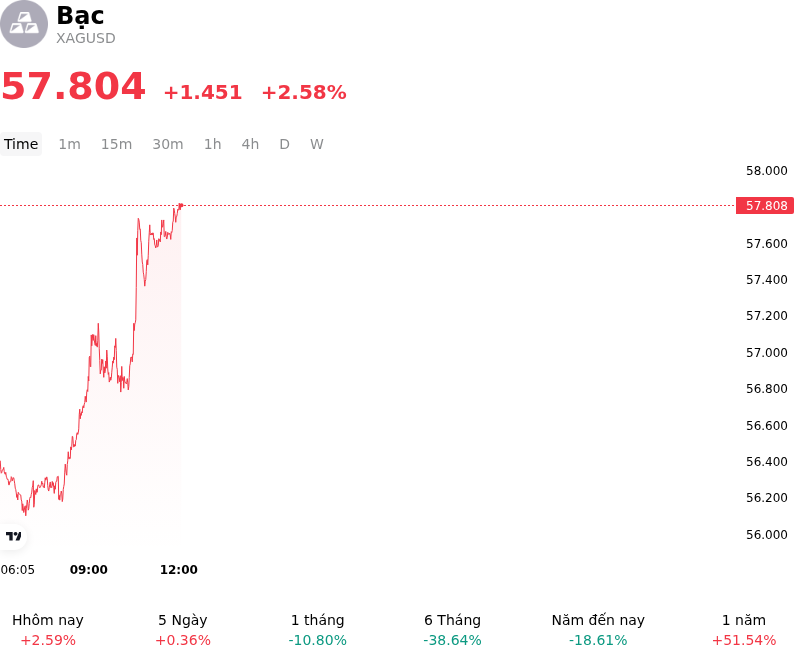The image size is (800, 660).
Task: Open the TradingView logo badge
Action: point(13,536)
